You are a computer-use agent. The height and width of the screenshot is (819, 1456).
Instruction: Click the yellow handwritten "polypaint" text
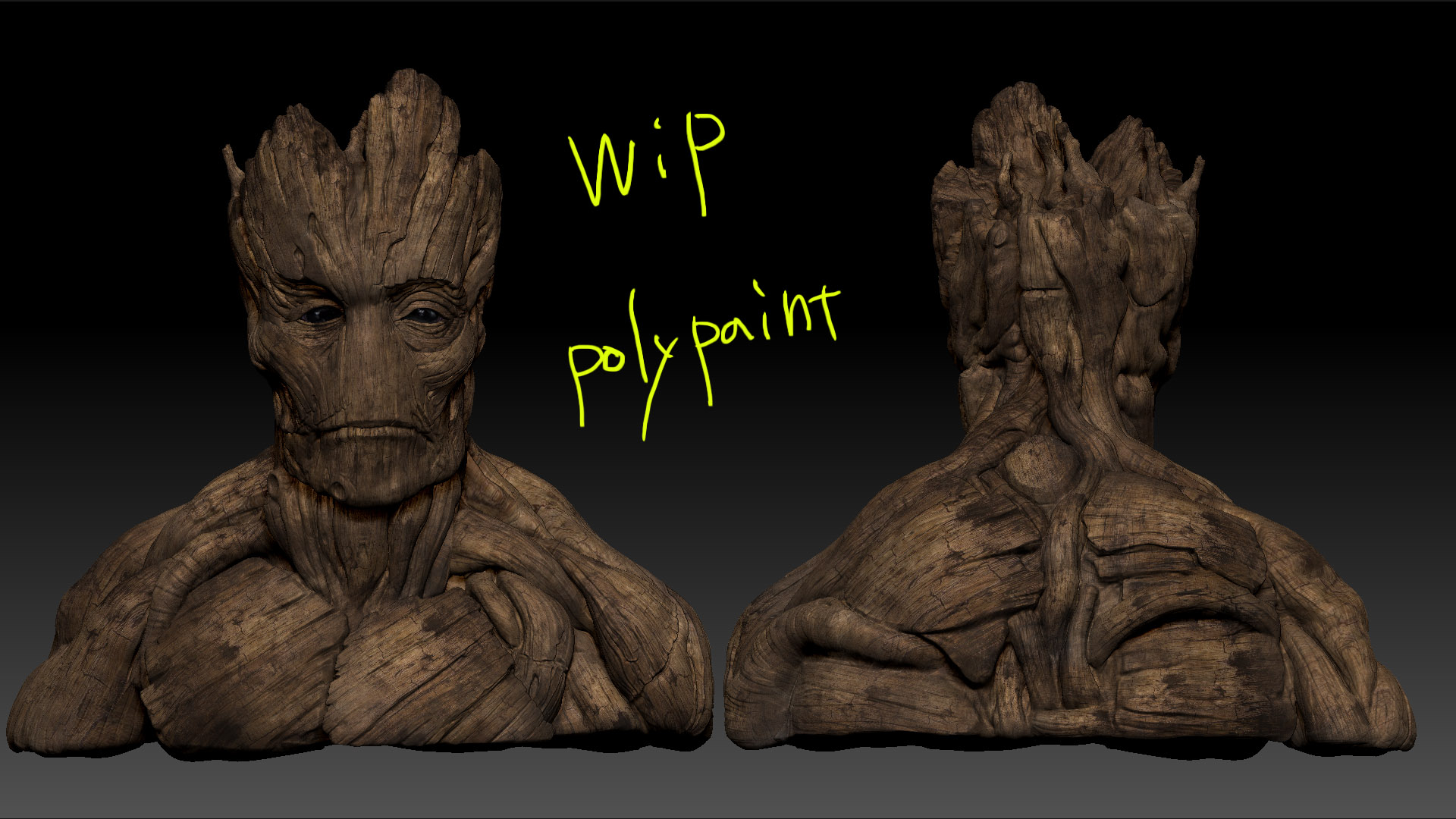tap(704, 360)
